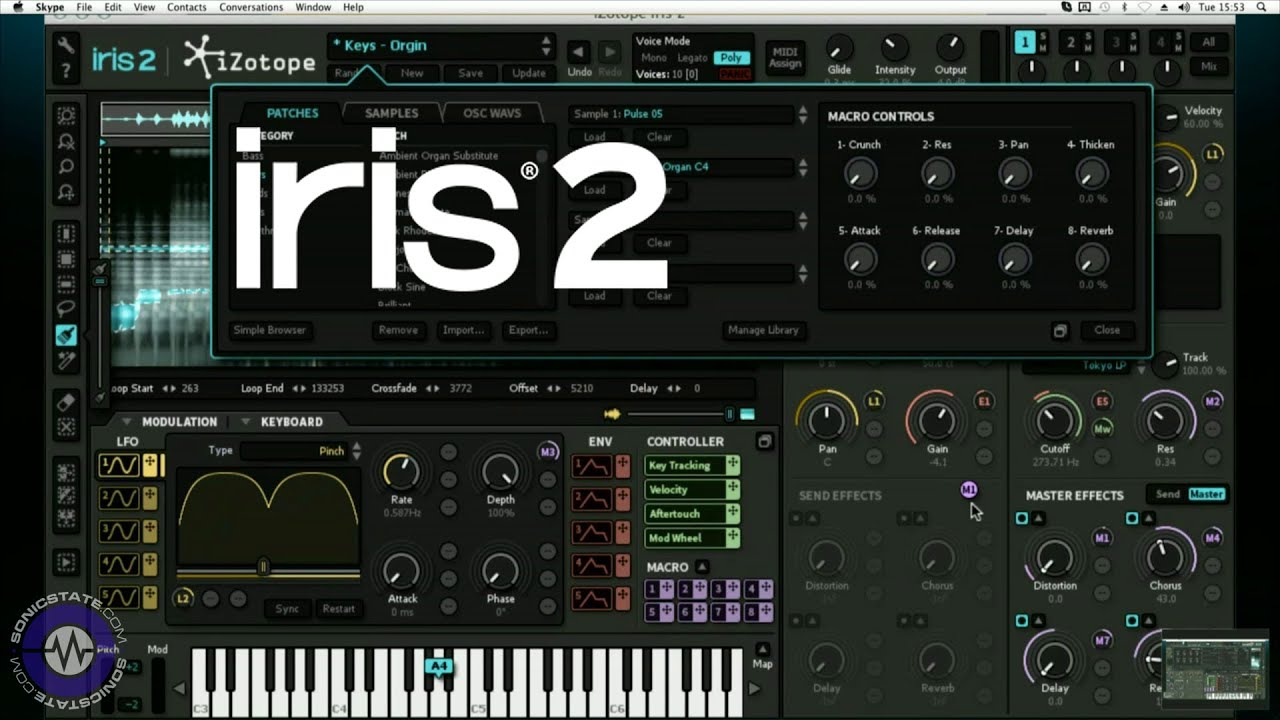This screenshot has height=720, width=1280.
Task: Select the time selection tool
Action: coord(66,232)
